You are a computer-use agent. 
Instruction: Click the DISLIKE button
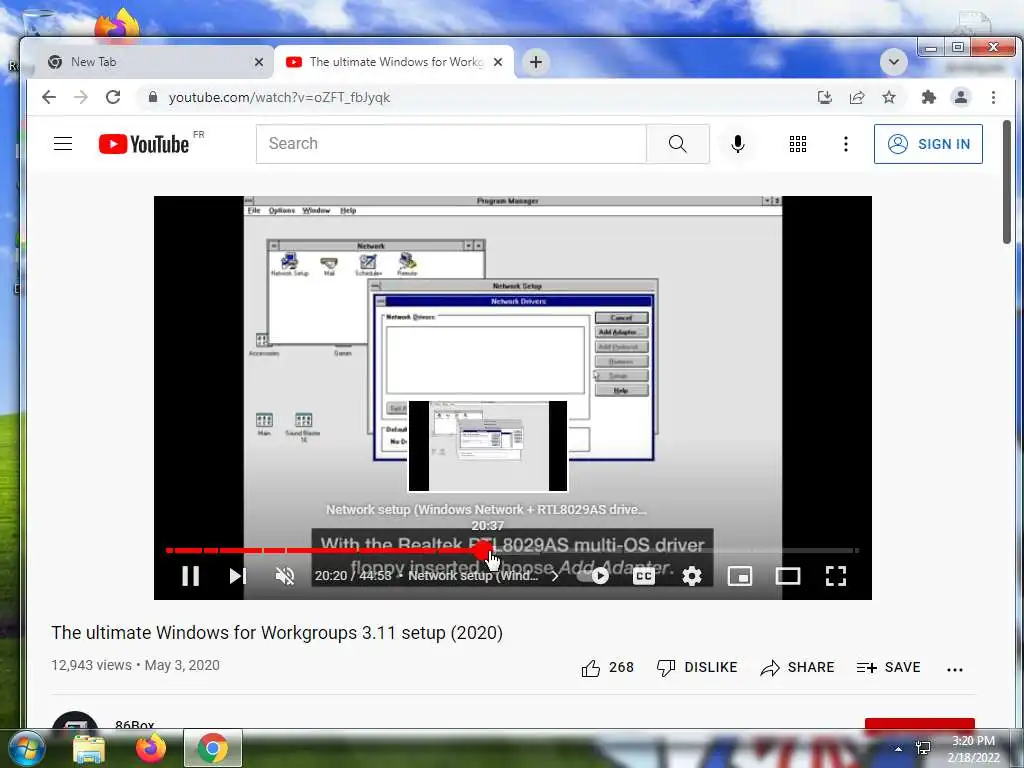(697, 667)
